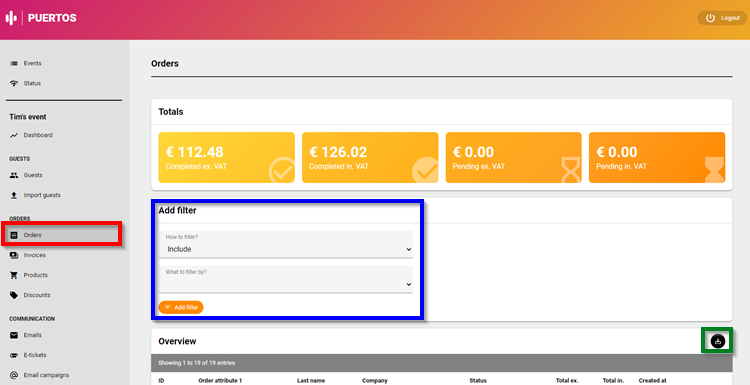This screenshot has height=385, width=750.
Task: Open the How to filter dropdown
Action: point(286,244)
